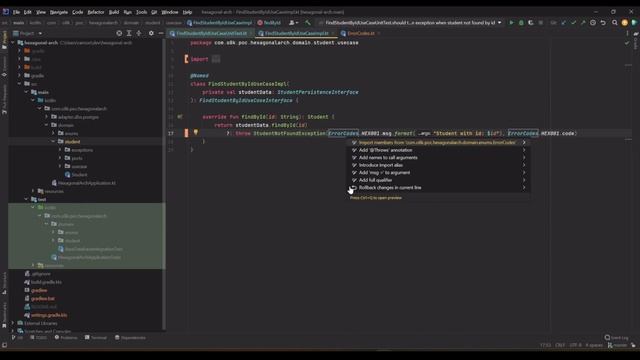Select build.gradle.kts file

tap(43, 282)
